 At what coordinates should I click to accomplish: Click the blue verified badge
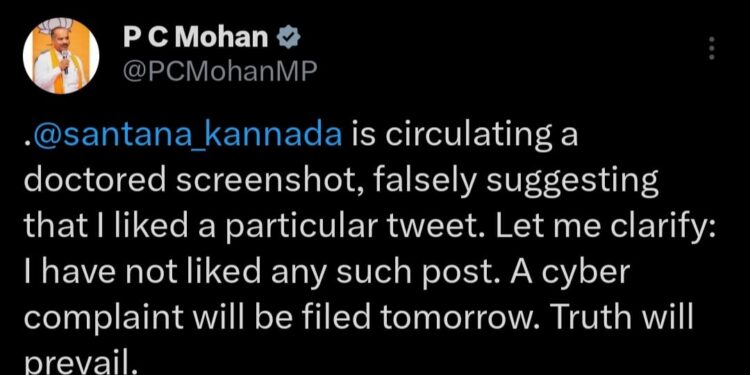click(290, 38)
